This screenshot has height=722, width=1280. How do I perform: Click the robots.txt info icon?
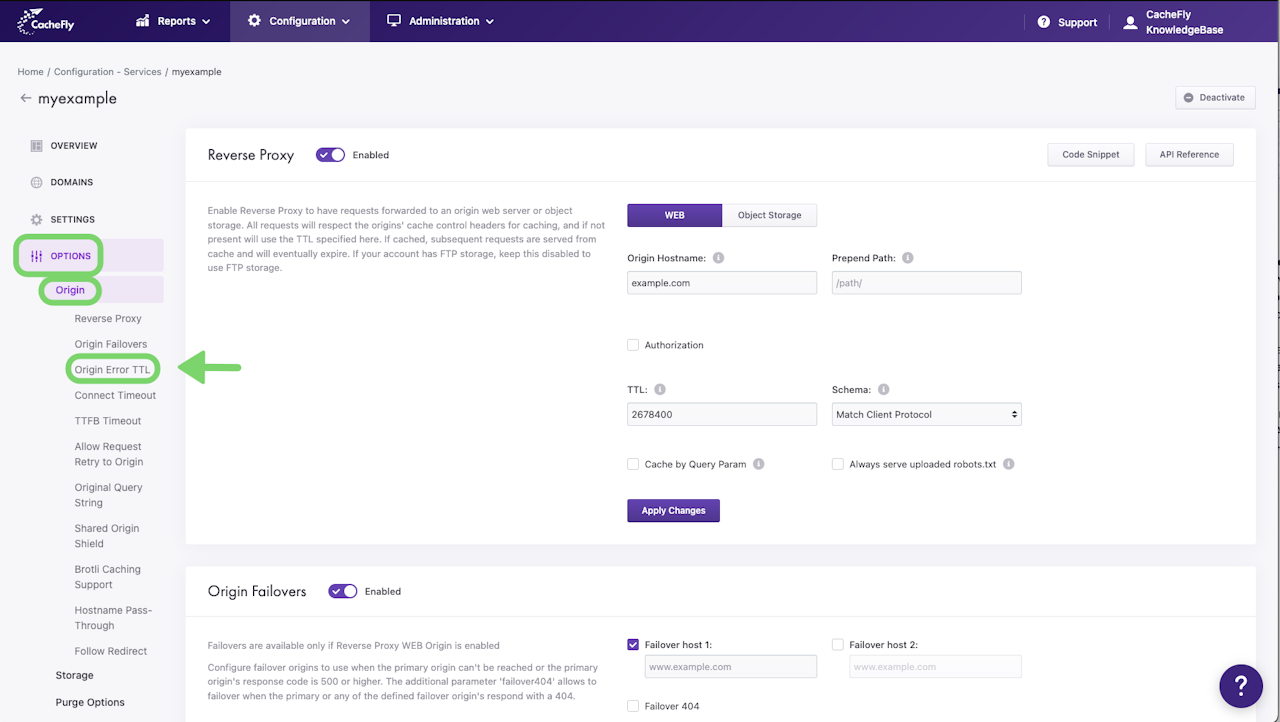tap(1008, 464)
